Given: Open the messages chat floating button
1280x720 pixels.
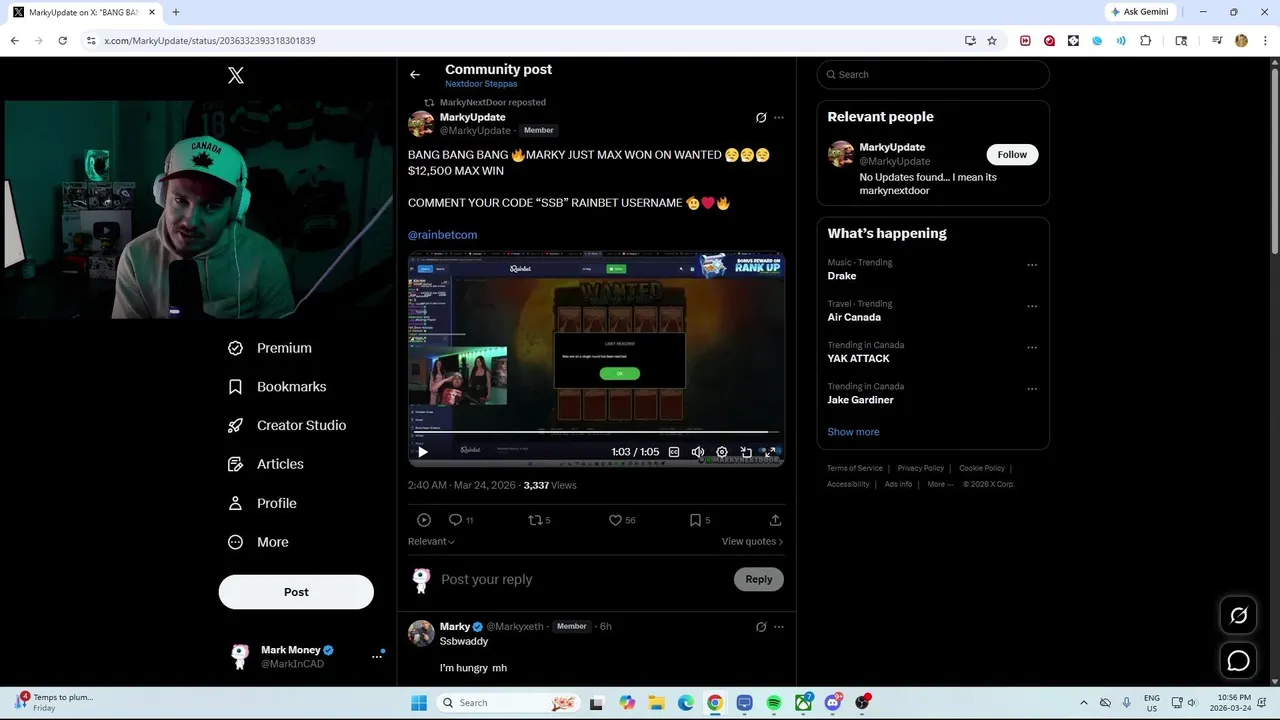Looking at the screenshot, I should 1238,661.
